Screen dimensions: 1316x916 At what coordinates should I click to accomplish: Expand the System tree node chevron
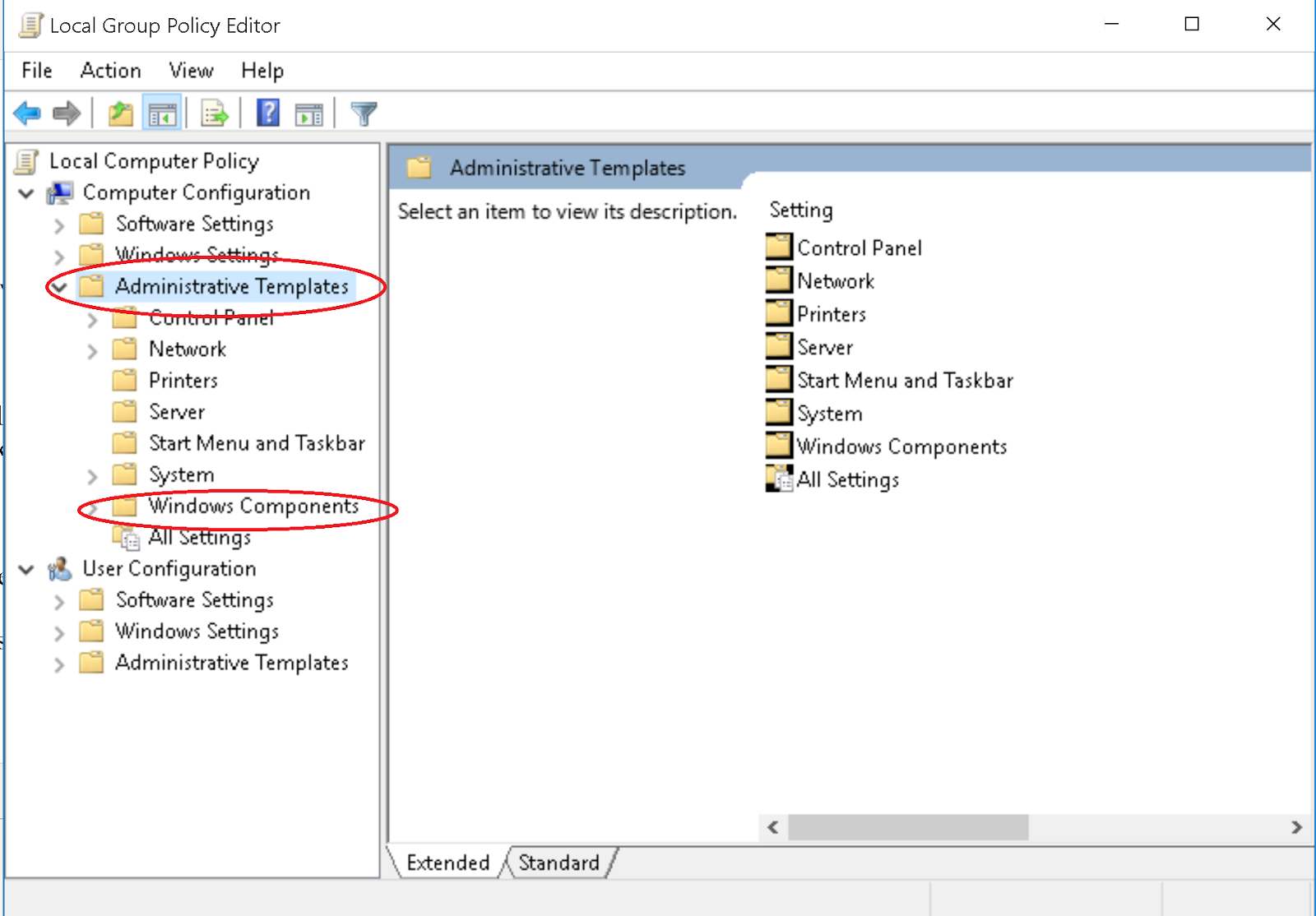point(92,476)
